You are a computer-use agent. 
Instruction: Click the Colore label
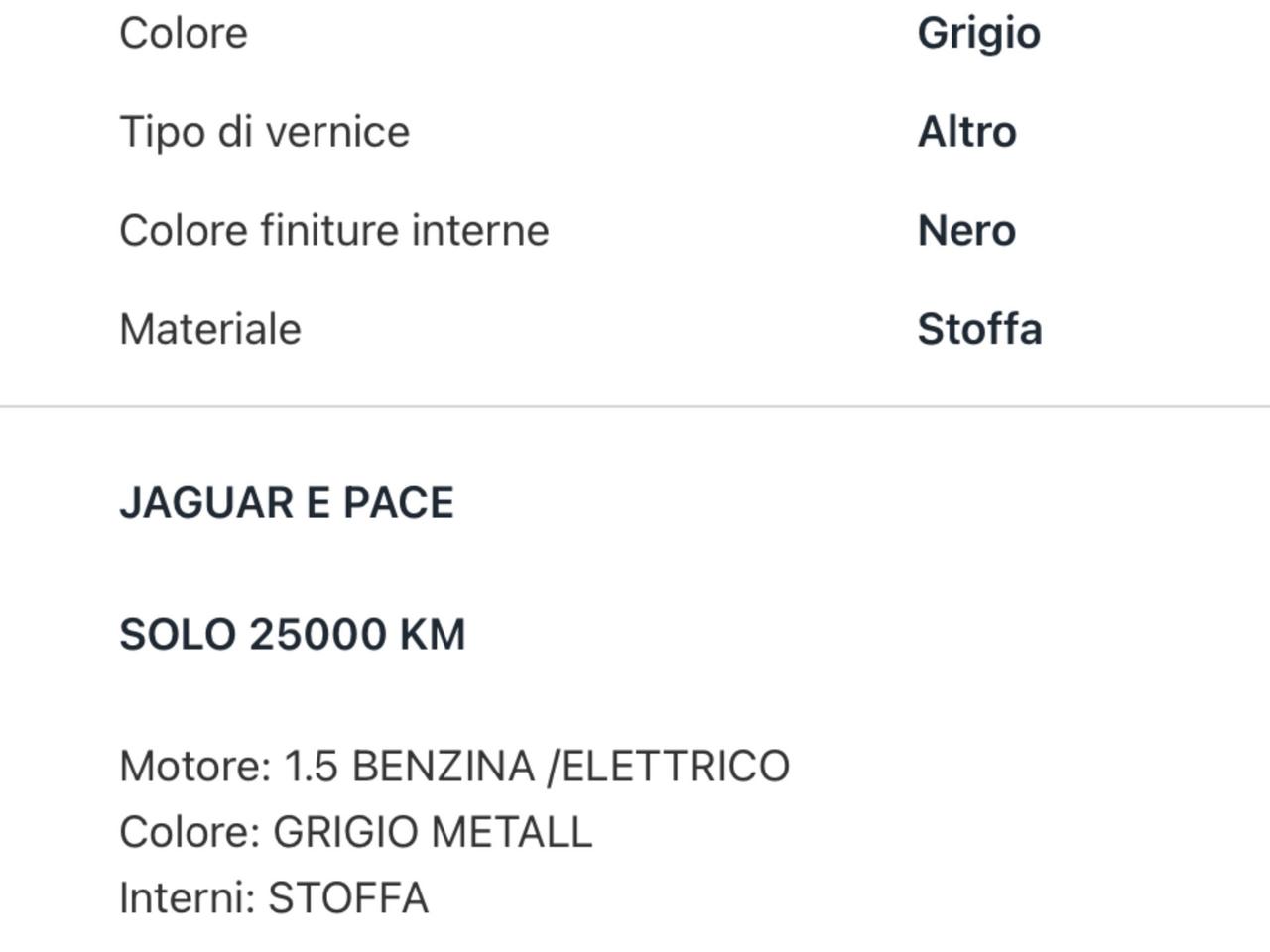(x=184, y=33)
